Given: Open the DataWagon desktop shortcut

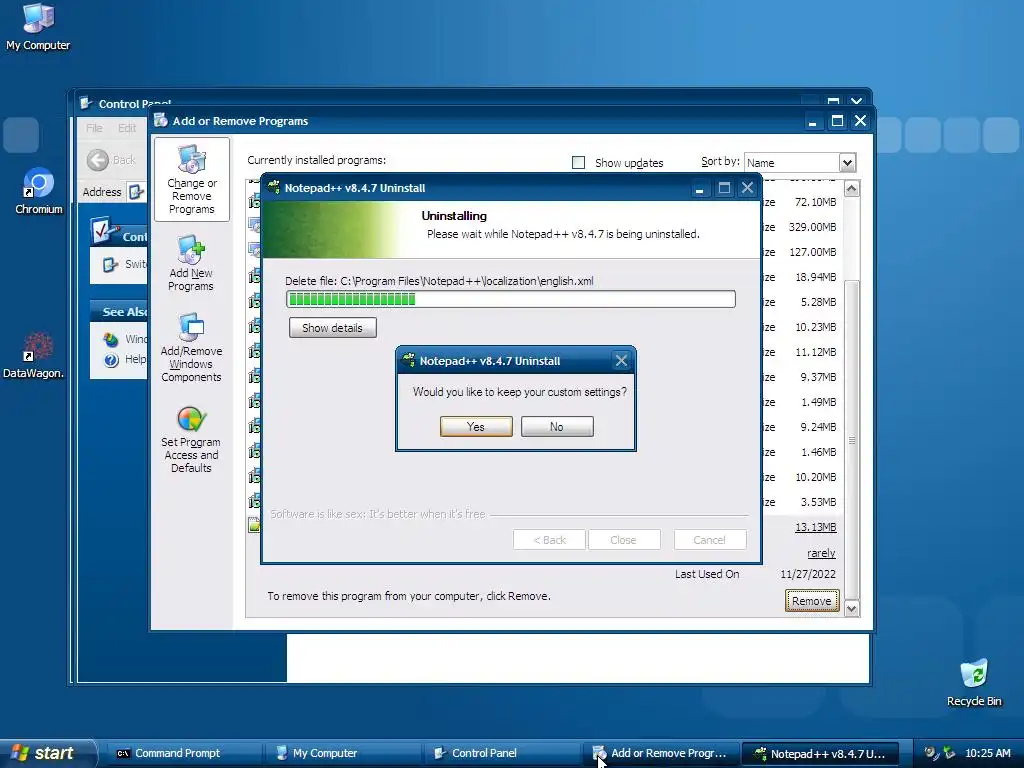Looking at the screenshot, I should [33, 356].
